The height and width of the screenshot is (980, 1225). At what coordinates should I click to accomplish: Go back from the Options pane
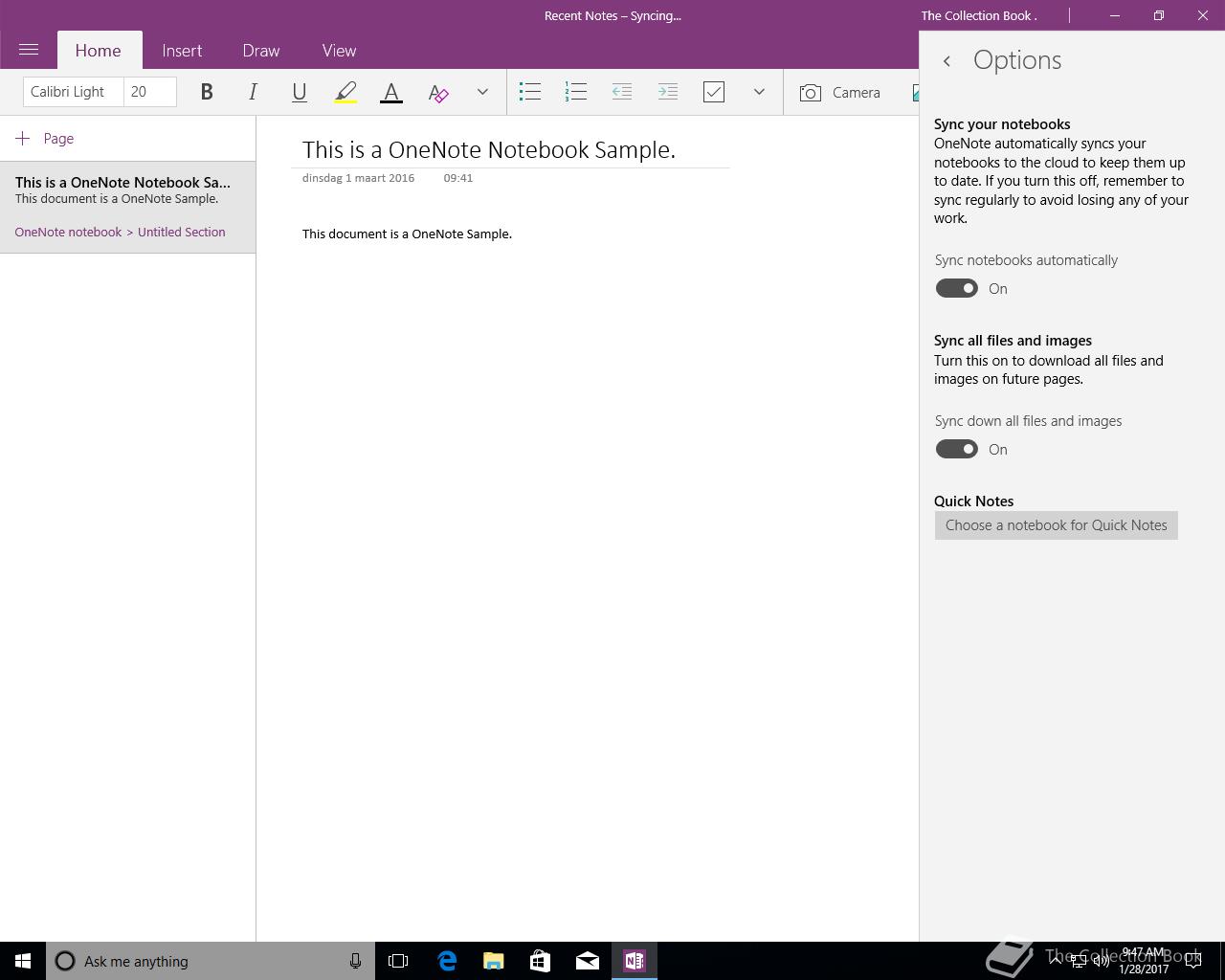[x=947, y=61]
